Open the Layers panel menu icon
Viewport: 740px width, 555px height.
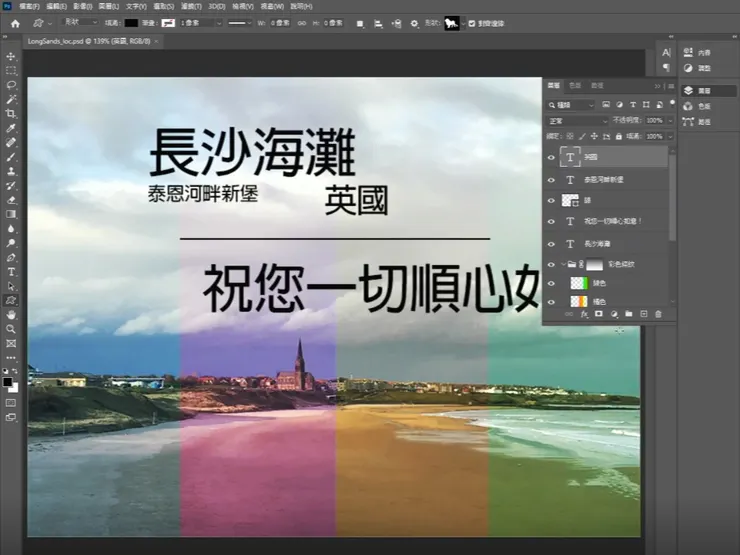click(x=671, y=86)
